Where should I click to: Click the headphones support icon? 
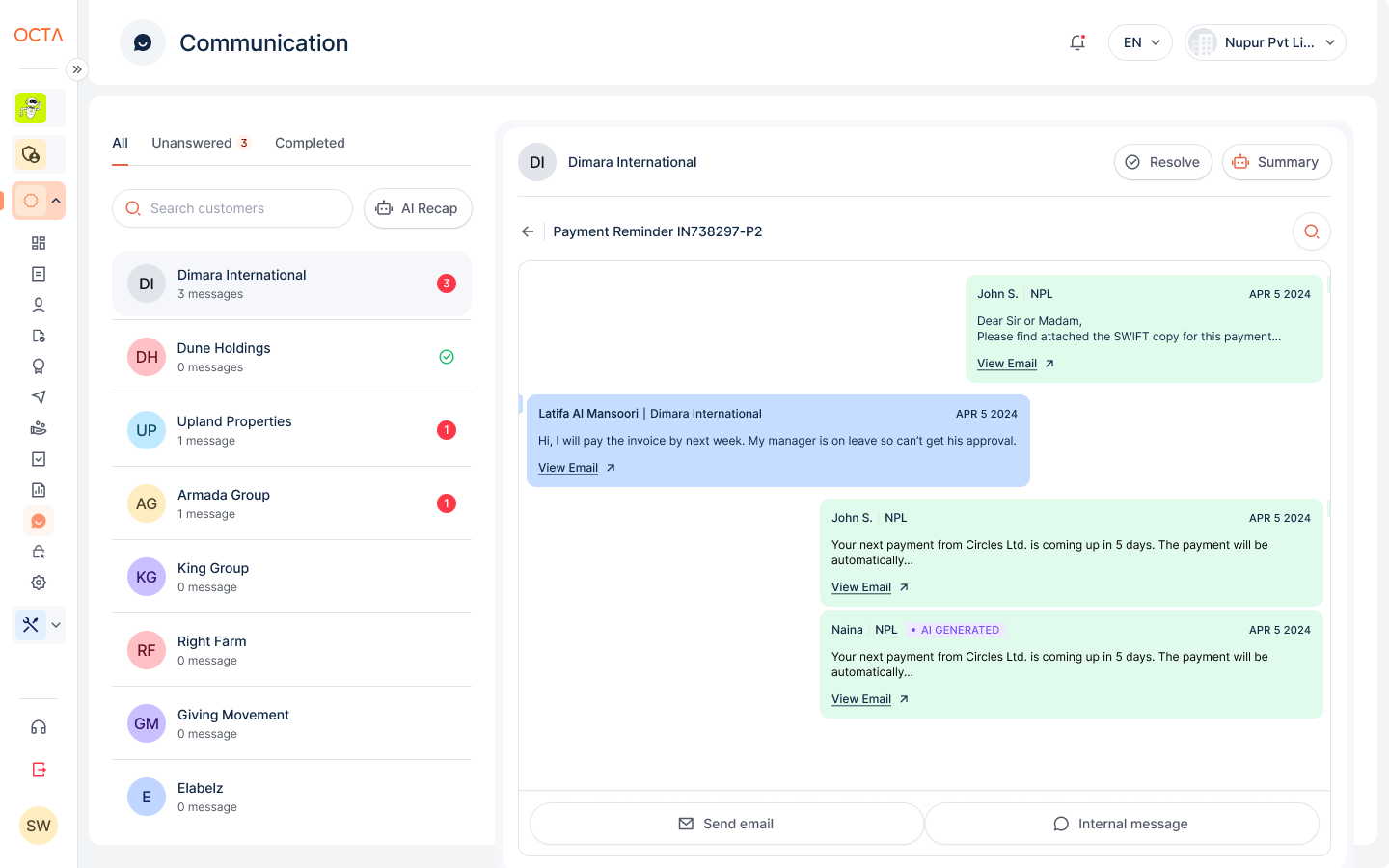pos(39,727)
